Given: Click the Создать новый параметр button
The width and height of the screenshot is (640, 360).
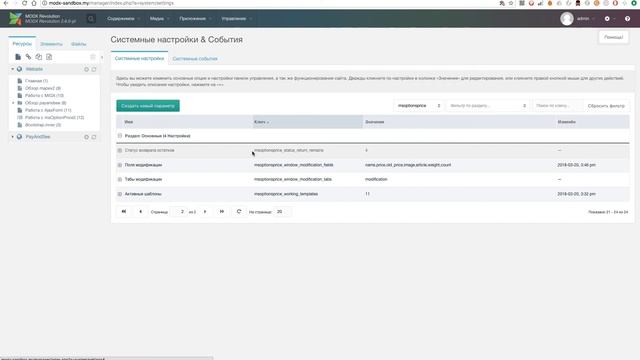Looking at the screenshot, I should click(x=148, y=106).
